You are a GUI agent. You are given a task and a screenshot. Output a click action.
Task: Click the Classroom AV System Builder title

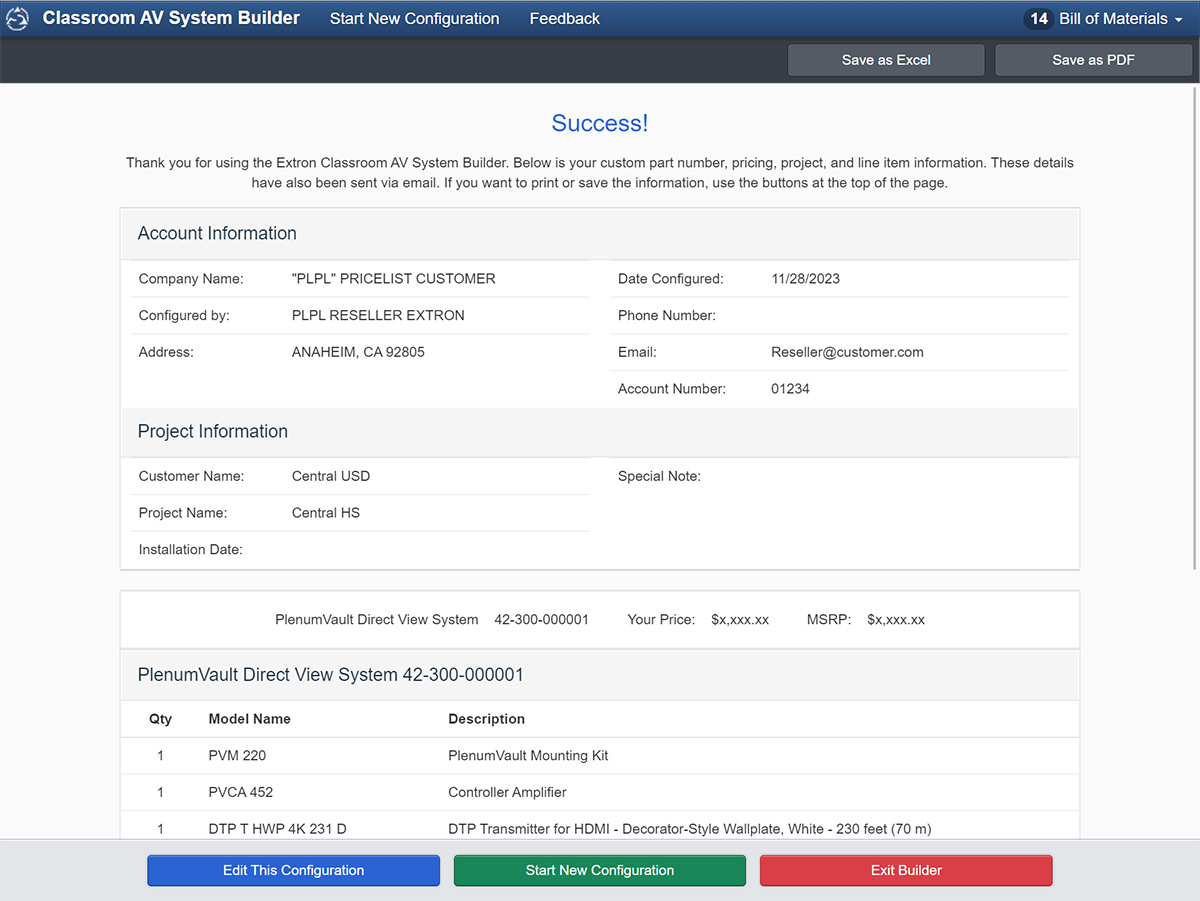click(x=171, y=18)
